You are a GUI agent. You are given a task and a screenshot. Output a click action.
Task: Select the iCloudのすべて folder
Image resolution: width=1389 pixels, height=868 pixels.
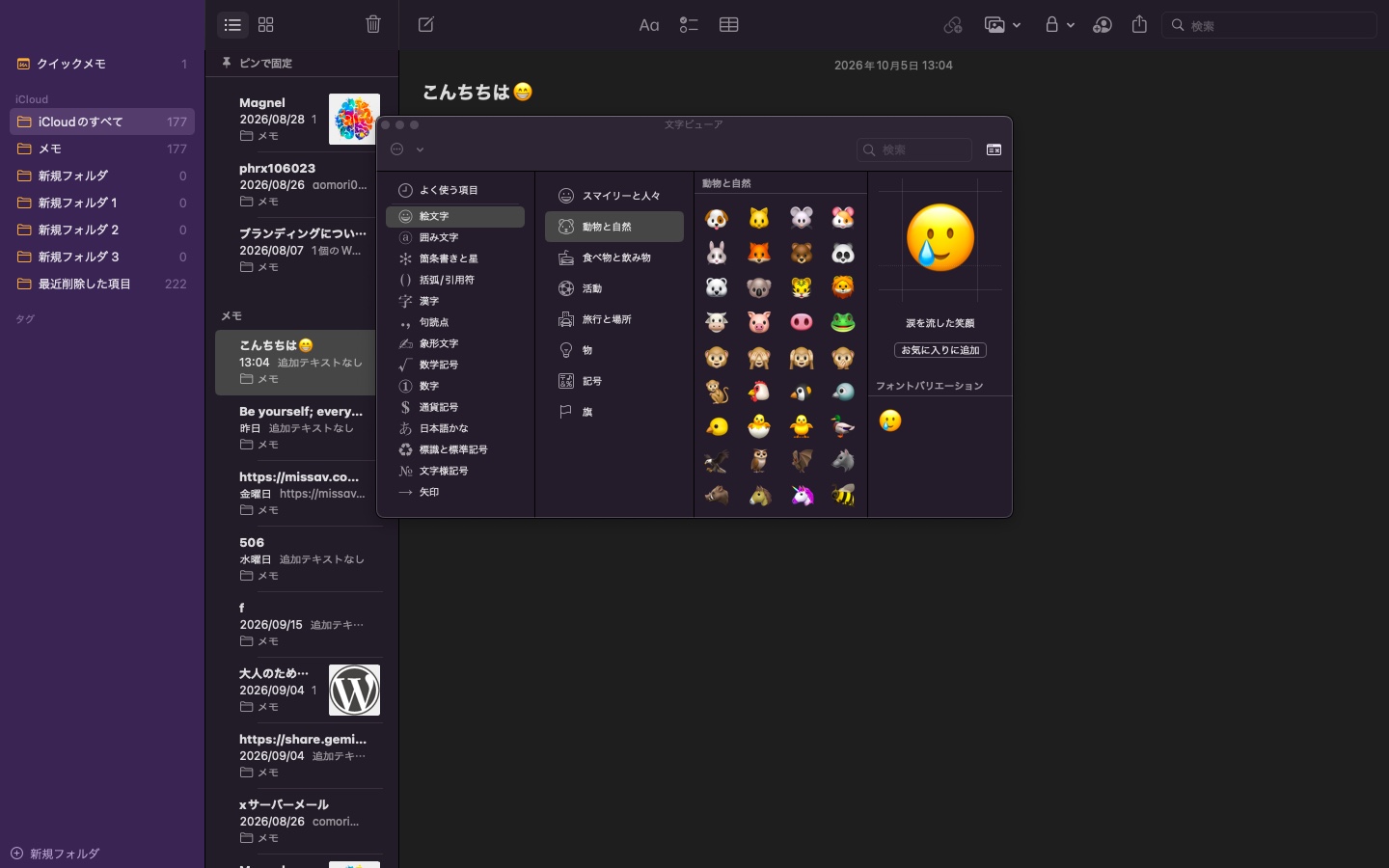click(102, 122)
